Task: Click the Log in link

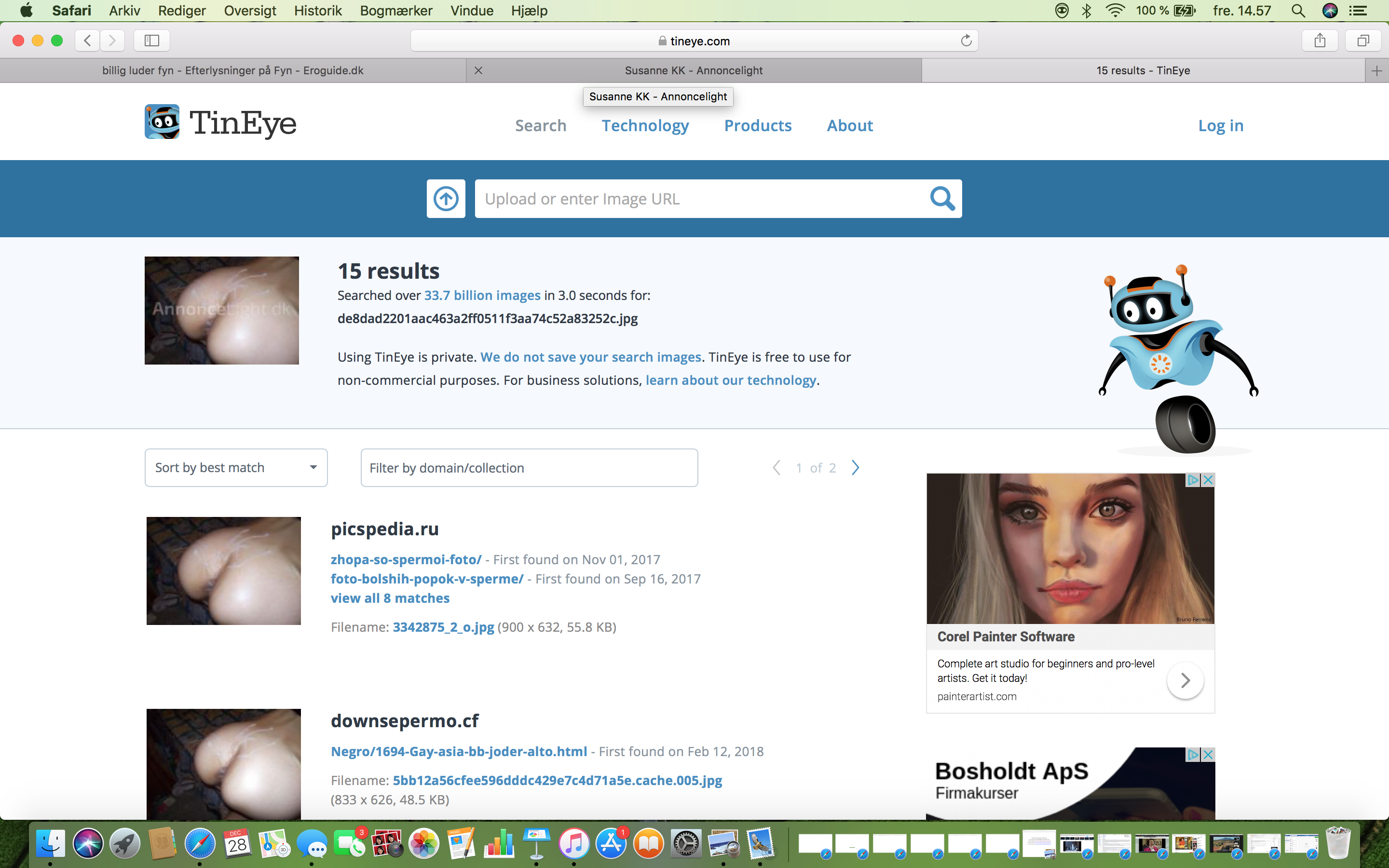Action: pyautogui.click(x=1221, y=126)
